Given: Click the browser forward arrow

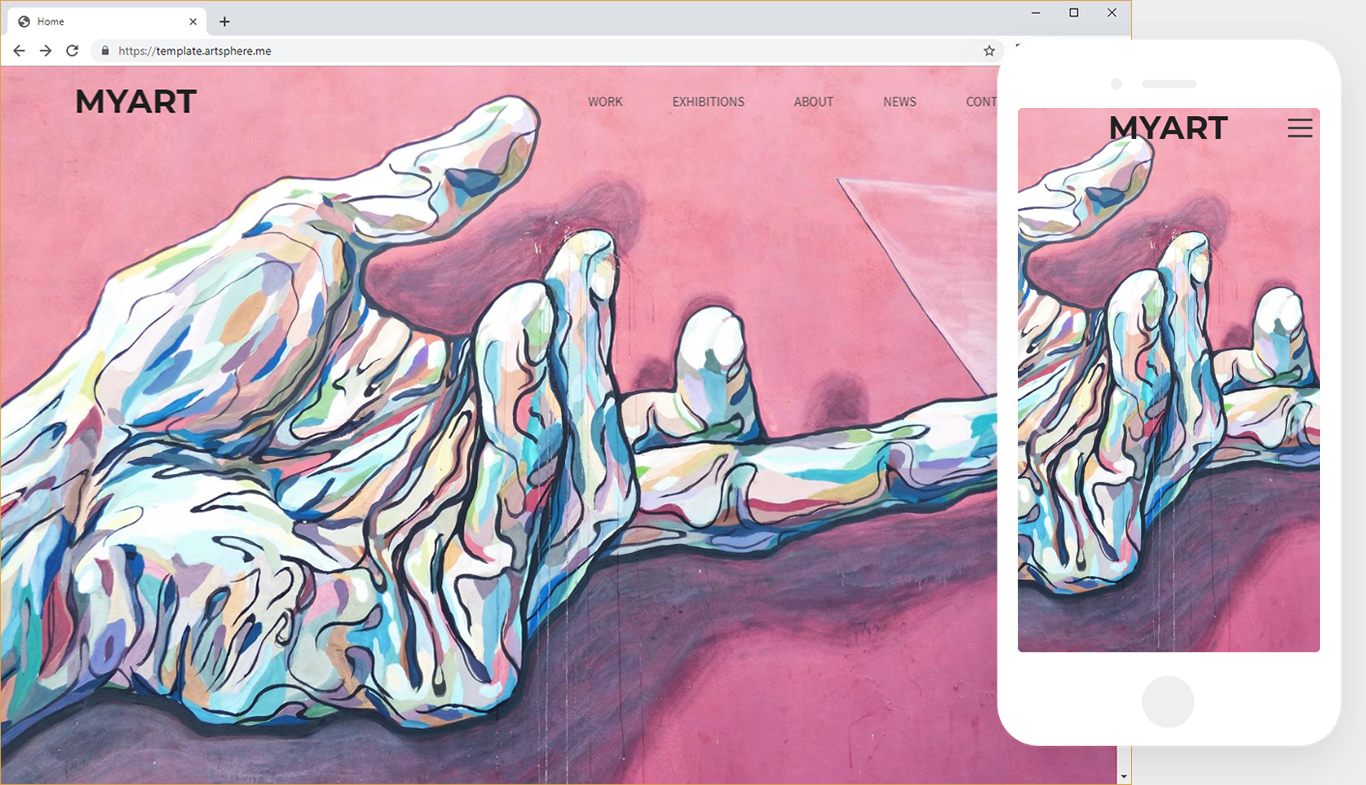Looking at the screenshot, I should pos(45,51).
